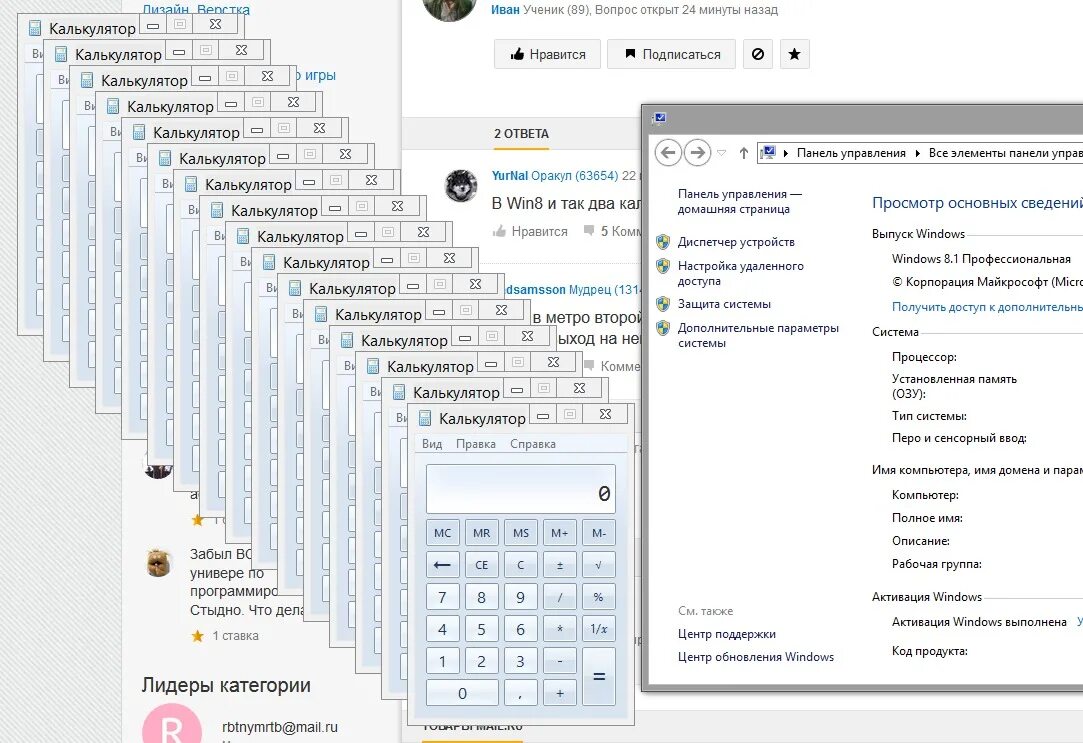The image size is (1083, 743).
Task: Click the backspace arrow calculator key
Action: coord(442,565)
